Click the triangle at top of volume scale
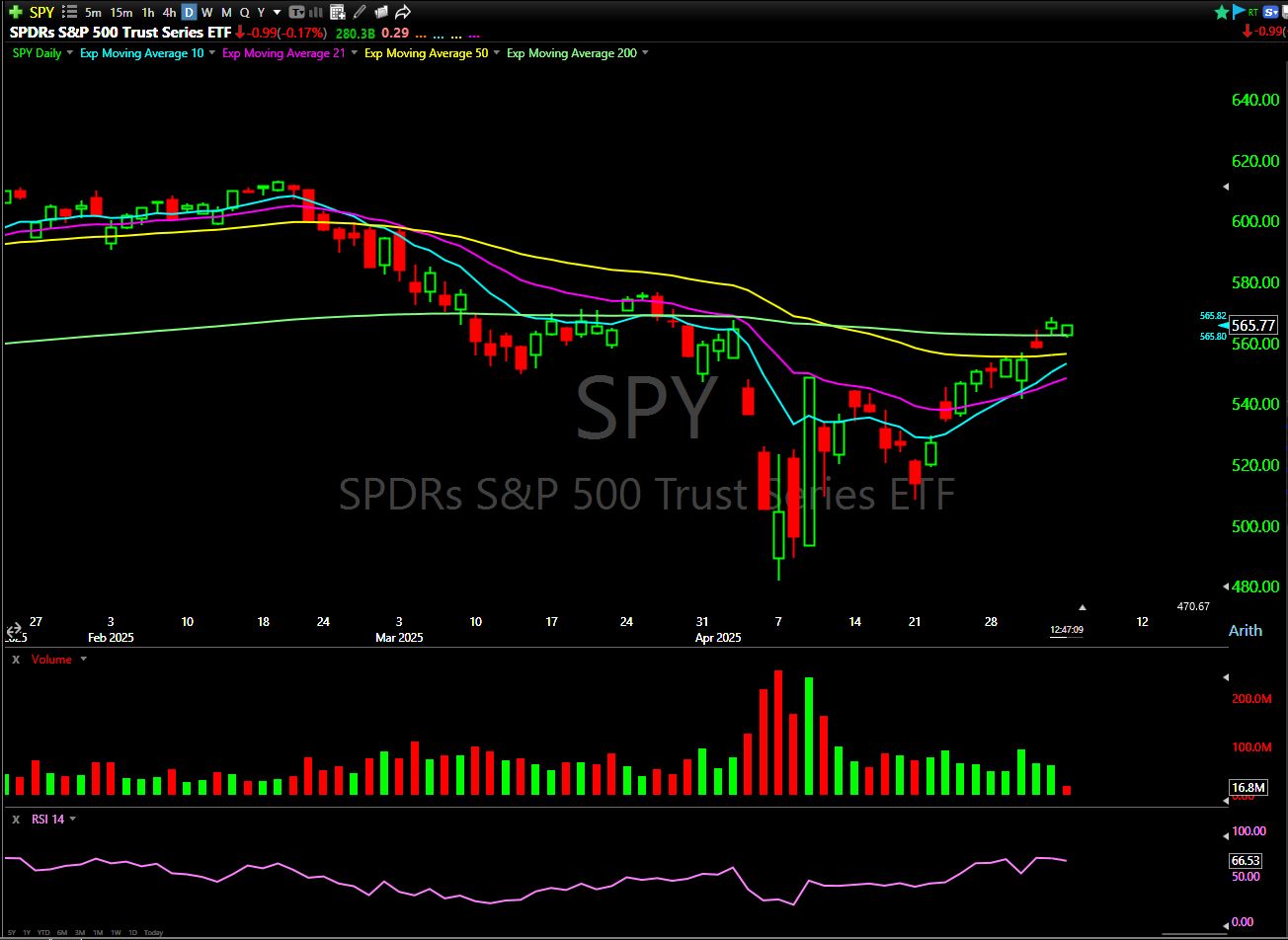 coord(1226,676)
